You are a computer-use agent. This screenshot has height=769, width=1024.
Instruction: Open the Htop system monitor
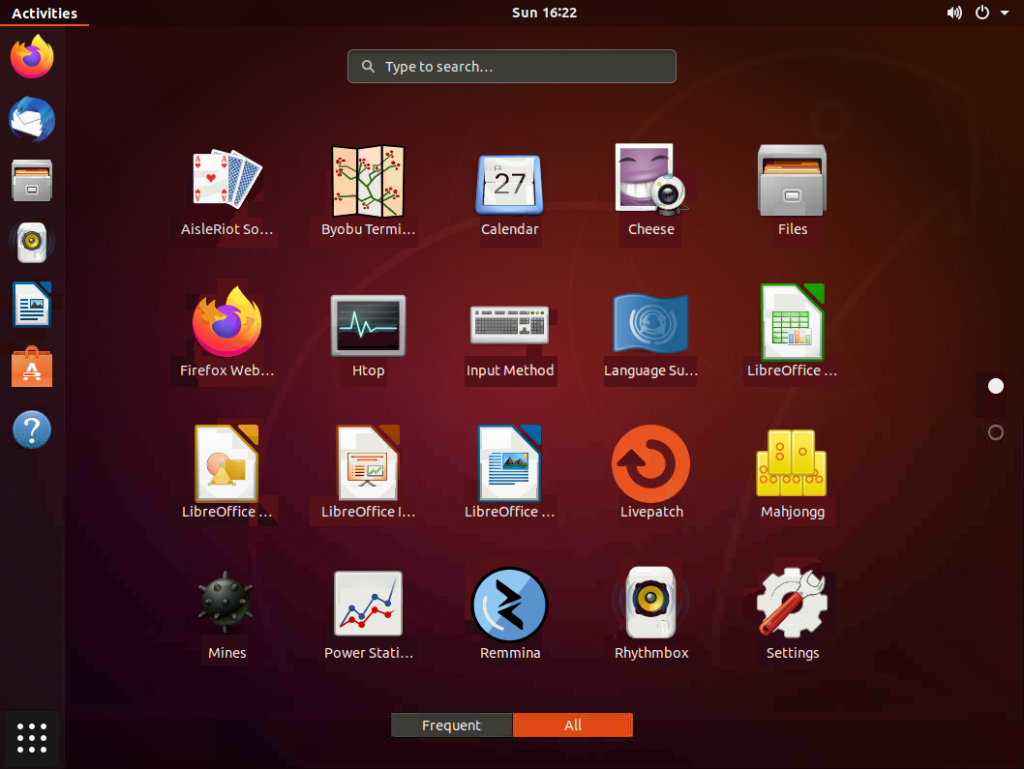click(368, 325)
